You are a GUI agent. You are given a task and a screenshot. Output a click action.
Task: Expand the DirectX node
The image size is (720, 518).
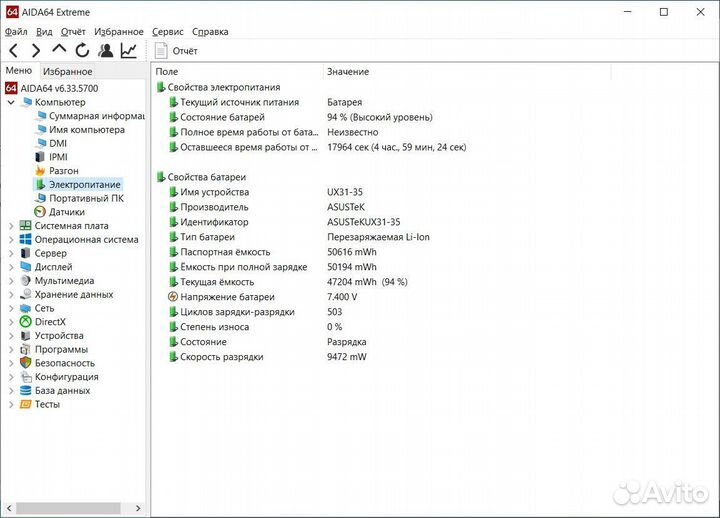point(11,322)
